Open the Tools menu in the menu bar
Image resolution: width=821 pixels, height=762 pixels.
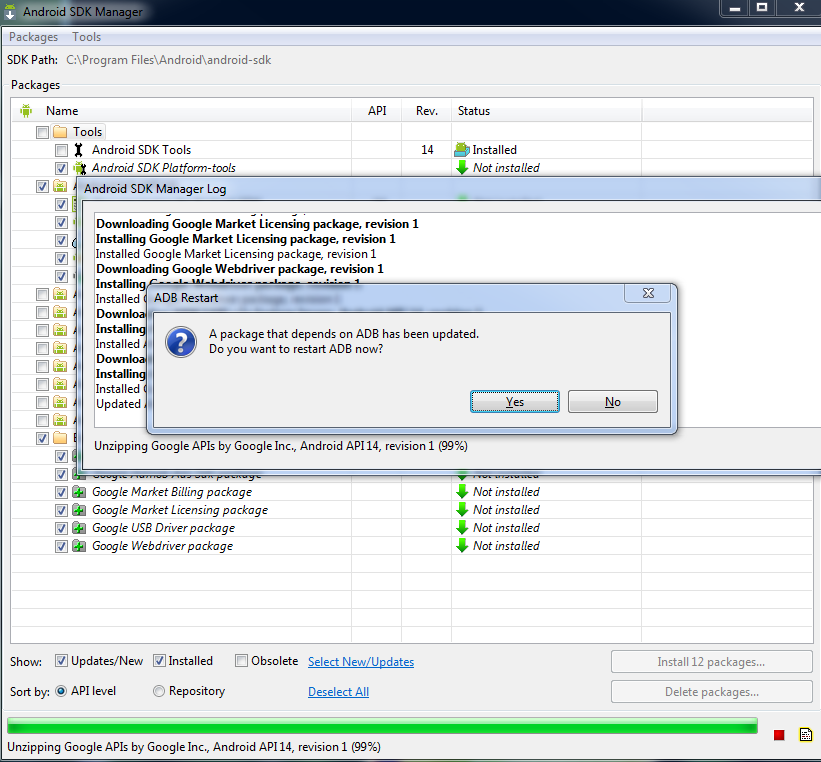point(86,37)
